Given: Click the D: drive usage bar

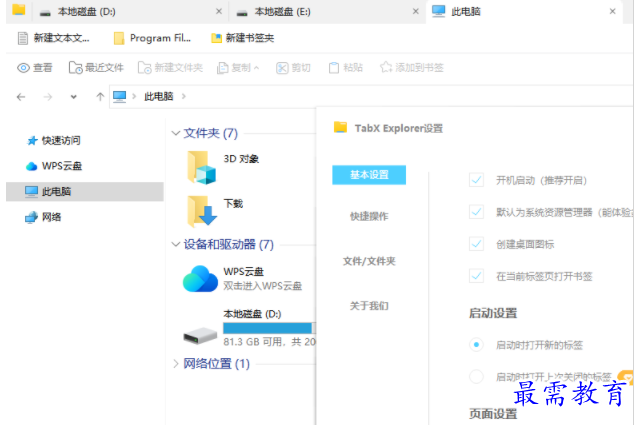Looking at the screenshot, I should [269, 328].
